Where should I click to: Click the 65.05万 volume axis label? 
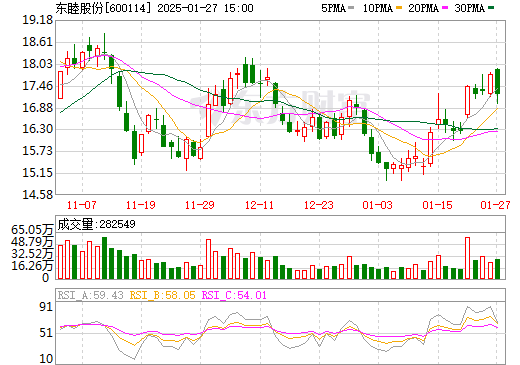click(x=32, y=230)
